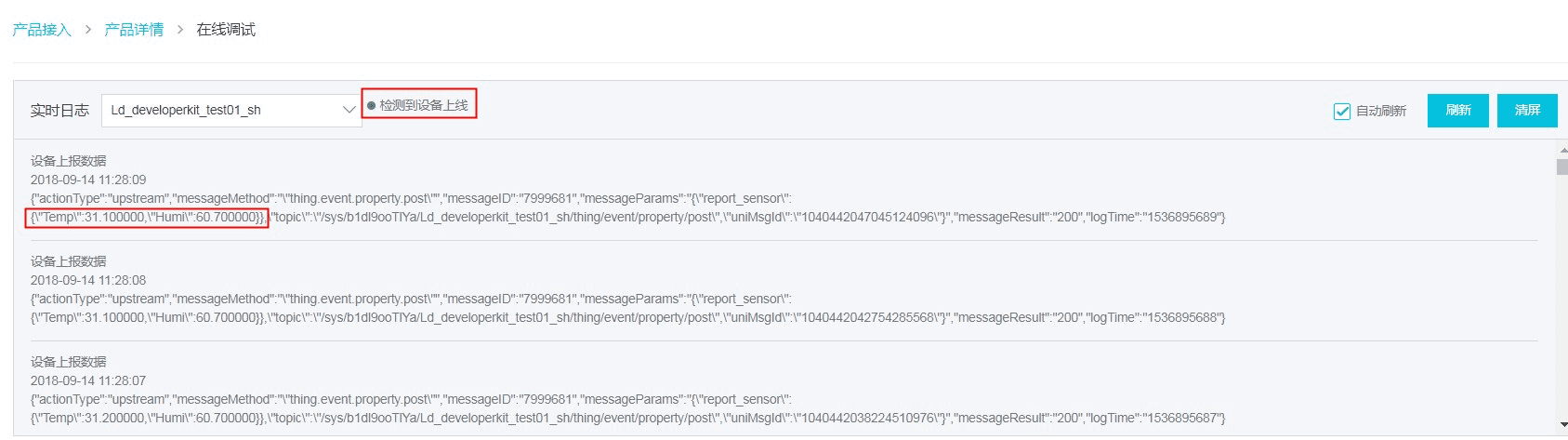Open the 产品详情 breadcrumb link
Viewport: 1568px width, 440px height.
(134, 30)
